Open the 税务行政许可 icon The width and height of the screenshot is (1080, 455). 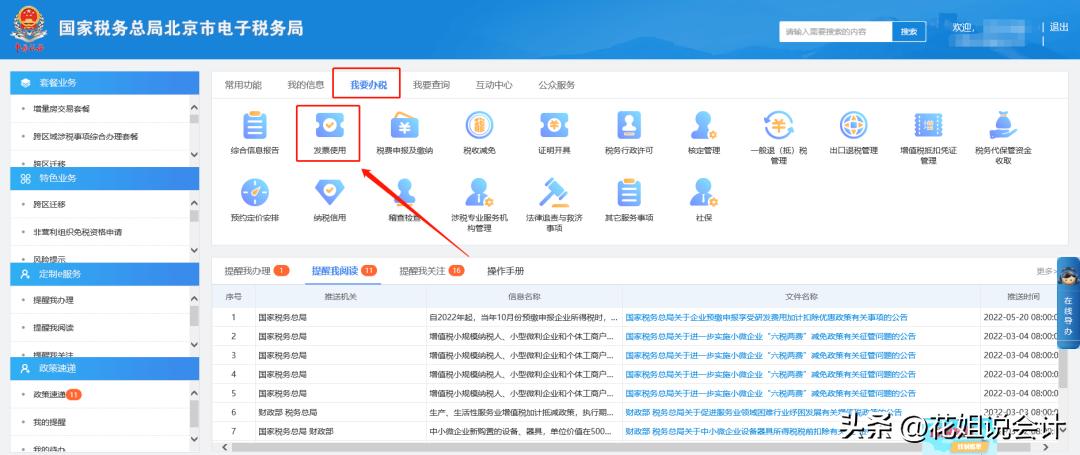[629, 126]
